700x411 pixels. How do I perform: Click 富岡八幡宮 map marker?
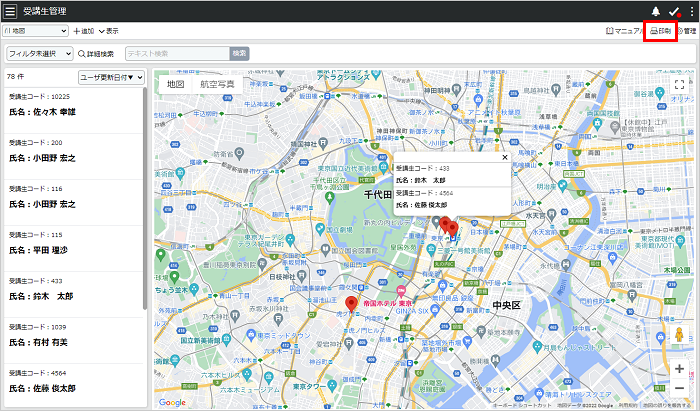click(x=632, y=295)
